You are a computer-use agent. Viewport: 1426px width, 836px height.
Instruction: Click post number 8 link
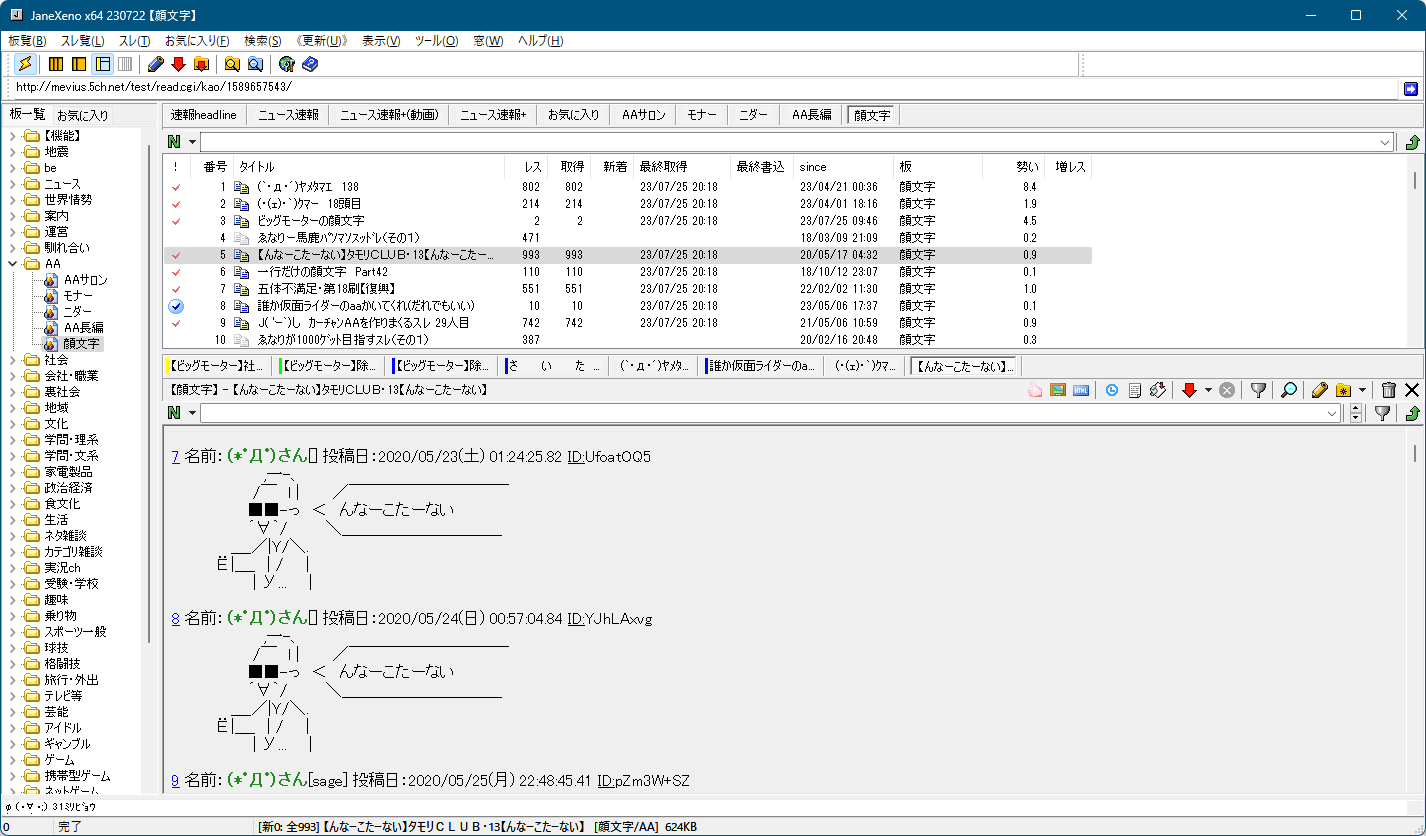(175, 619)
